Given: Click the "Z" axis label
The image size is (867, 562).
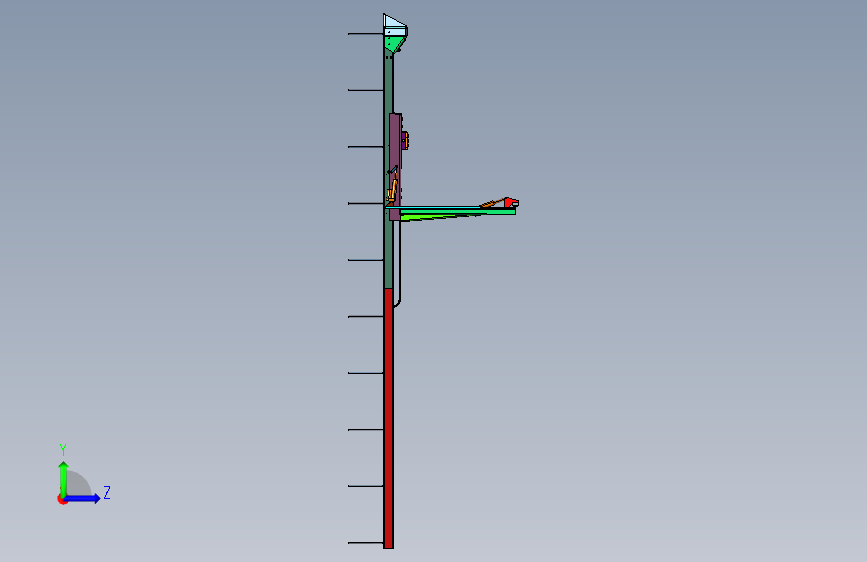Looking at the screenshot, I should click(x=107, y=492).
